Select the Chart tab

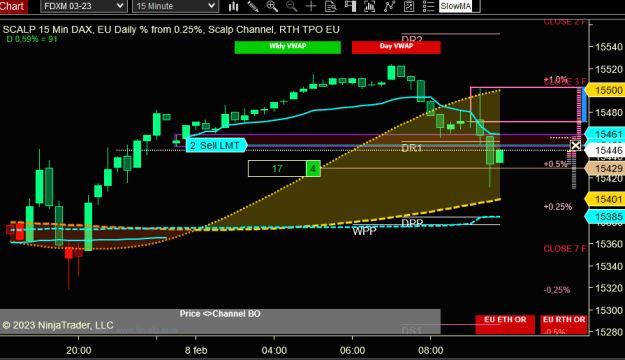[x=13, y=6]
